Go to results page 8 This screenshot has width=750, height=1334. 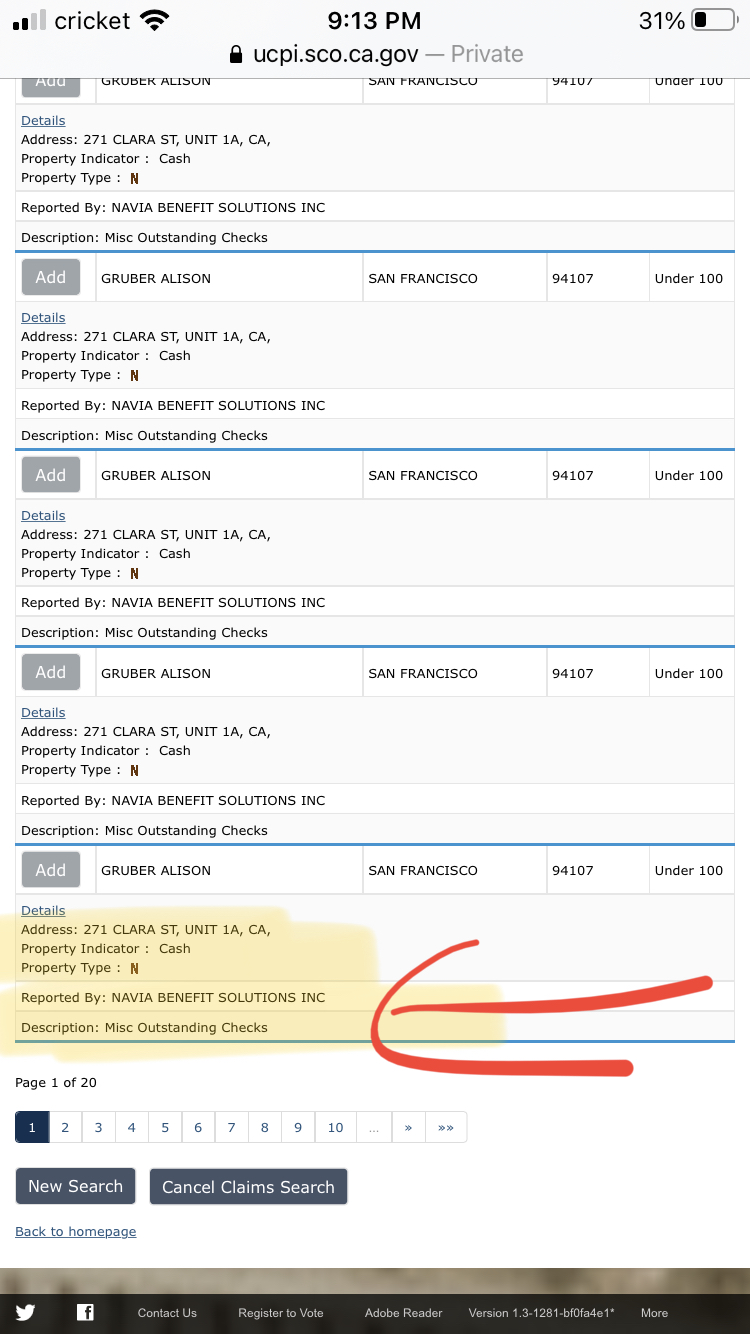[x=265, y=1127]
